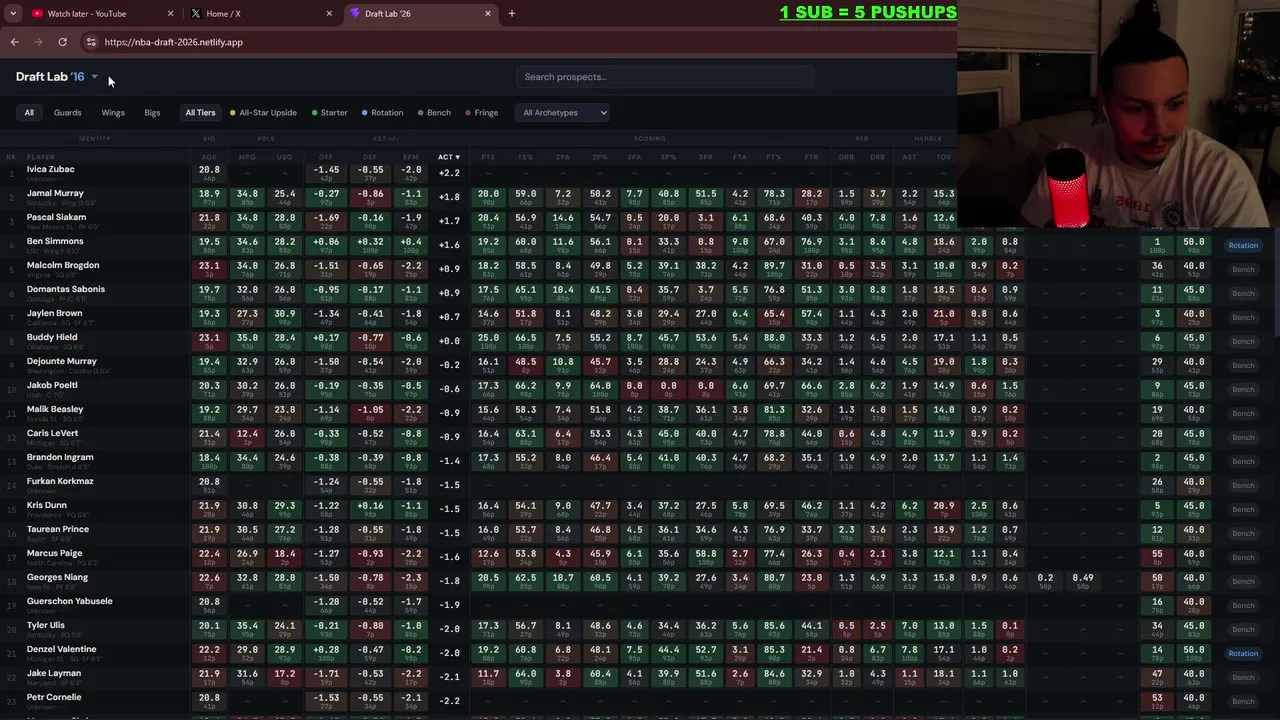The width and height of the screenshot is (1280, 720).
Task: Open Furkan Korkmaz player row
Action: 640,485
